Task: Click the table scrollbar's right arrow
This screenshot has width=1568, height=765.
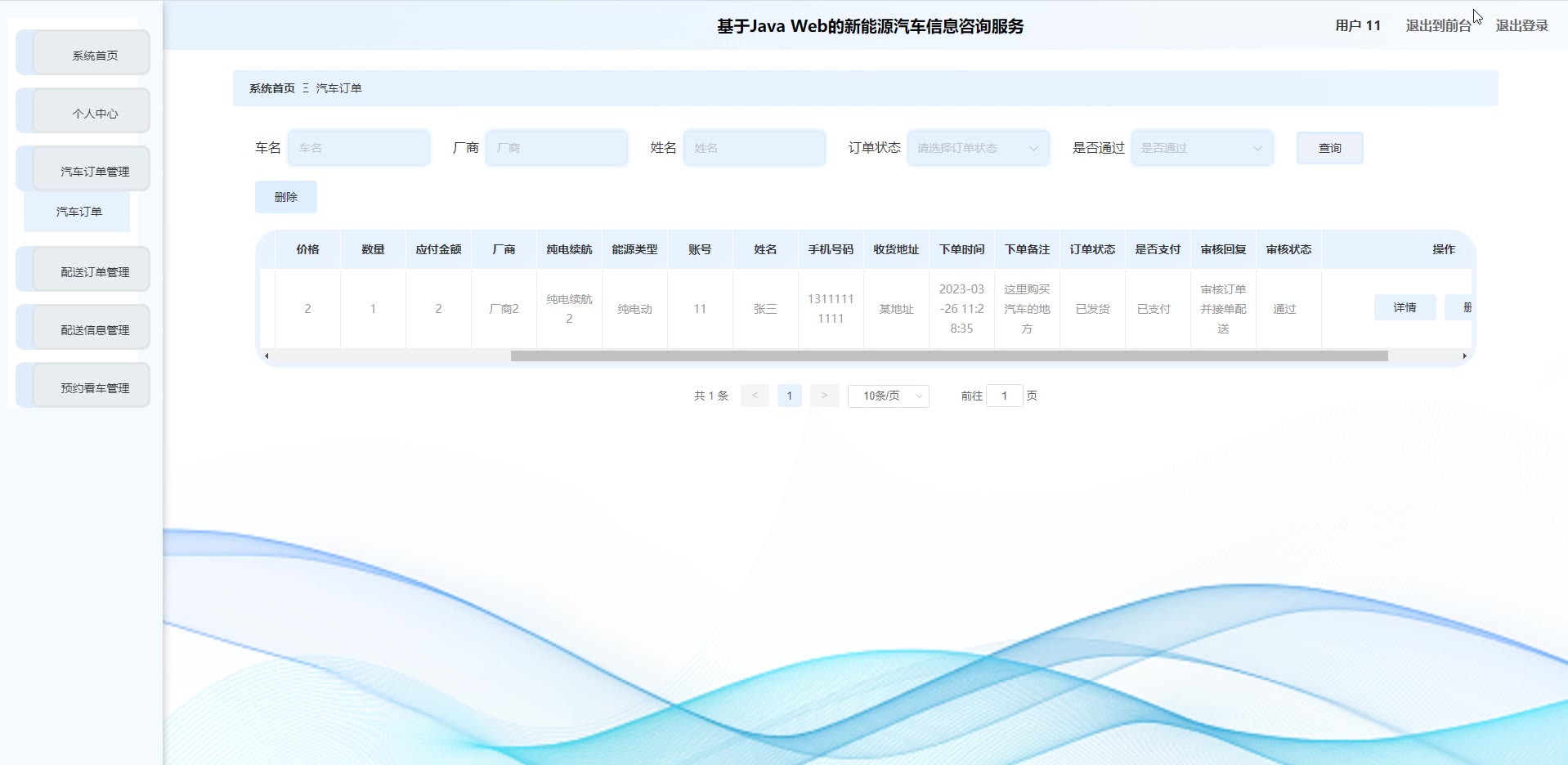Action: [1464, 356]
